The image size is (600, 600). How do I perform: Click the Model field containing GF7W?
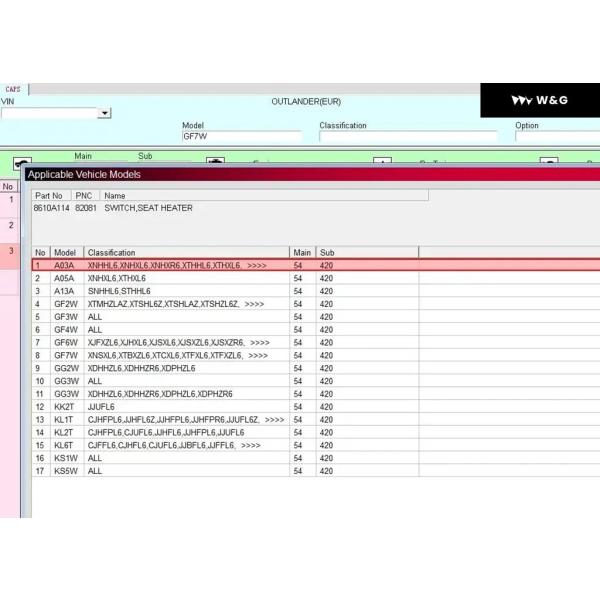pos(242,136)
